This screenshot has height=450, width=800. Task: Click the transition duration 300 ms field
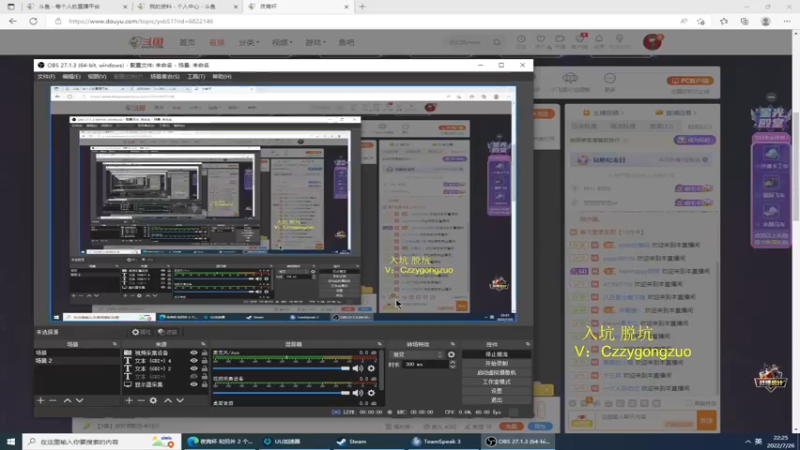point(426,364)
